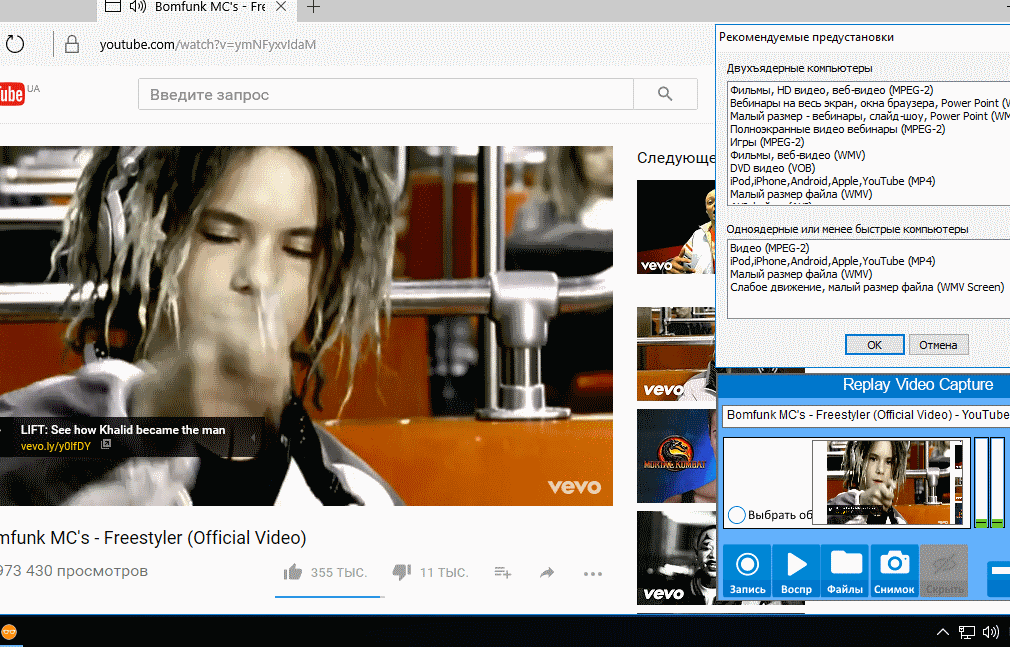Click the Отмена cancel button
The image size is (1010, 647).
(938, 345)
